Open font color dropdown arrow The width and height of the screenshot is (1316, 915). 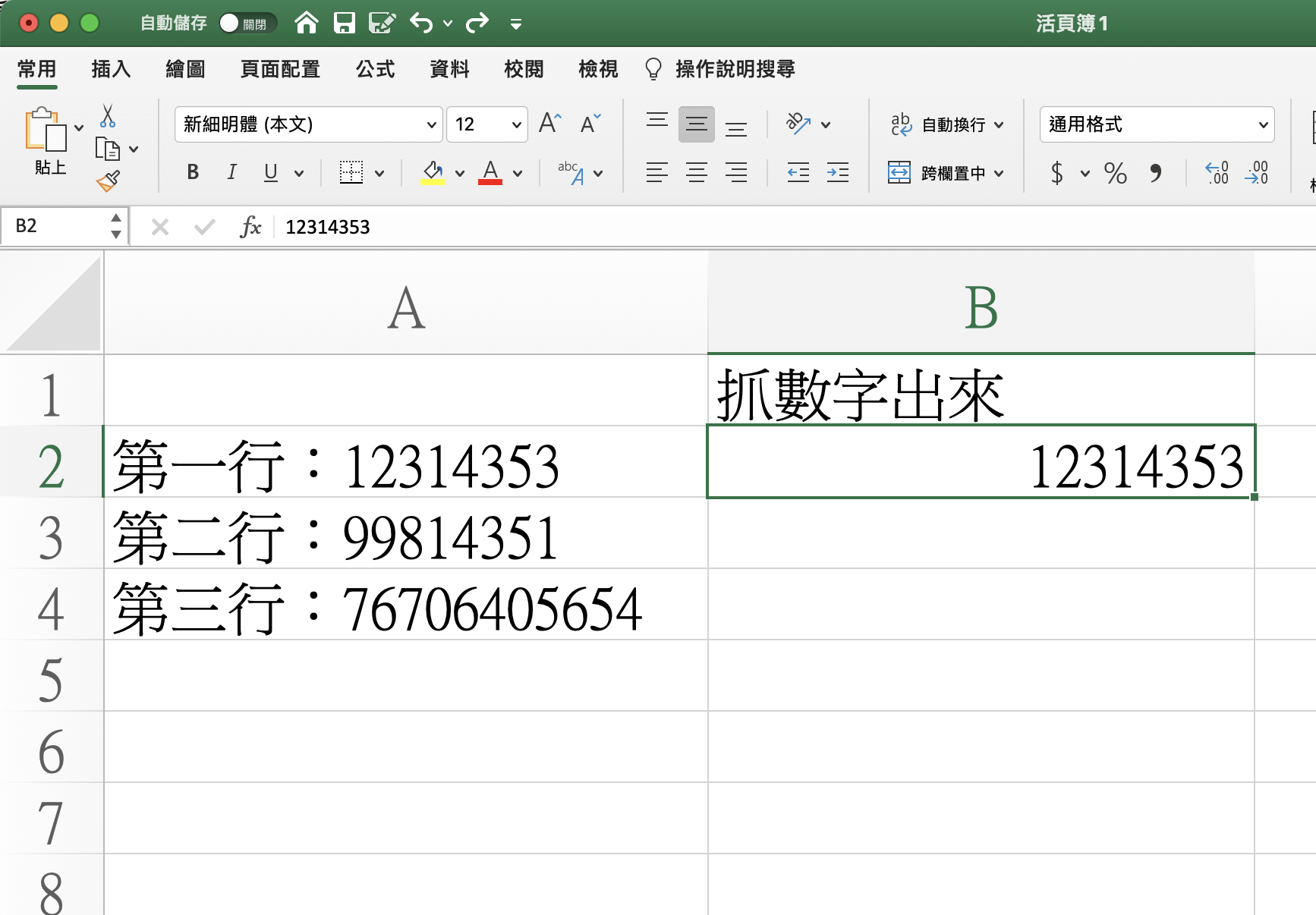tap(518, 174)
